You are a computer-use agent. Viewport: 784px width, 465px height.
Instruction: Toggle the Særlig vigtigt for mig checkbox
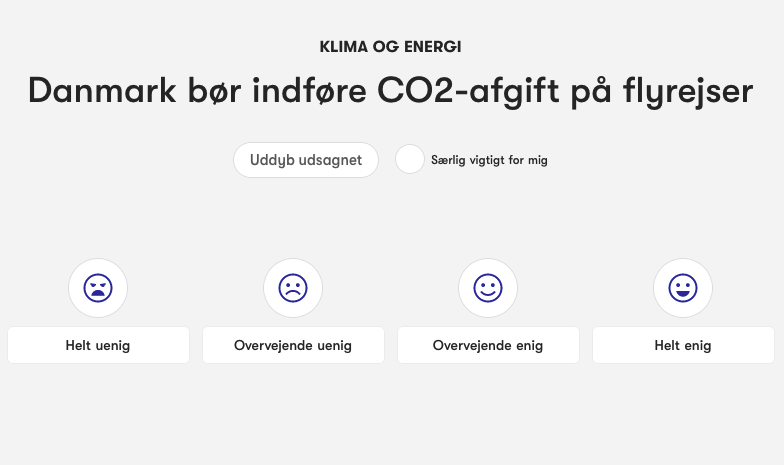[410, 160]
